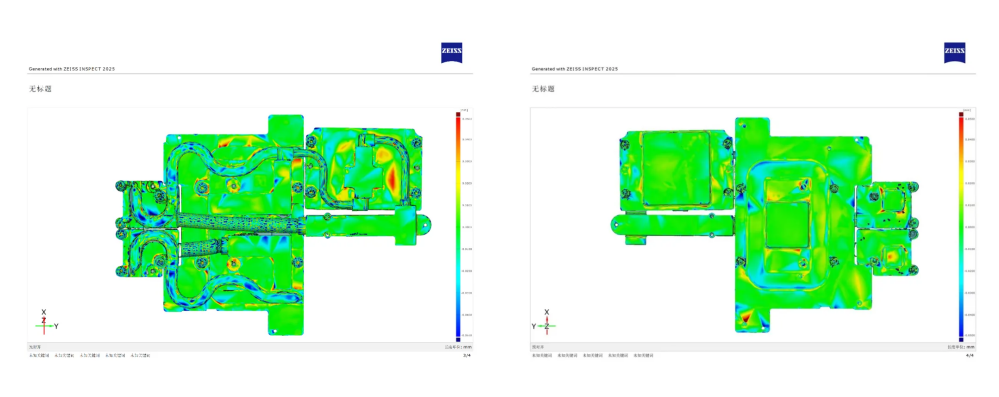
Task: Select the '无标题' title on the right page
Action: coord(543,89)
